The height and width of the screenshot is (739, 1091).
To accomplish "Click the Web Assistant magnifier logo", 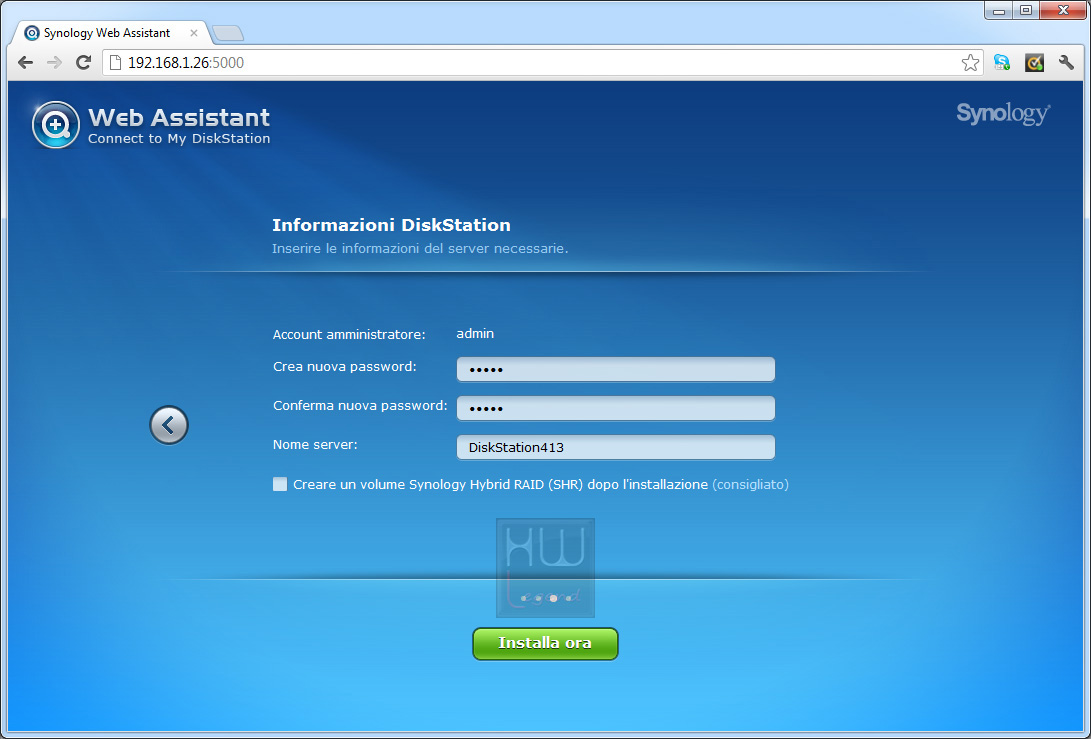I will pos(56,125).
